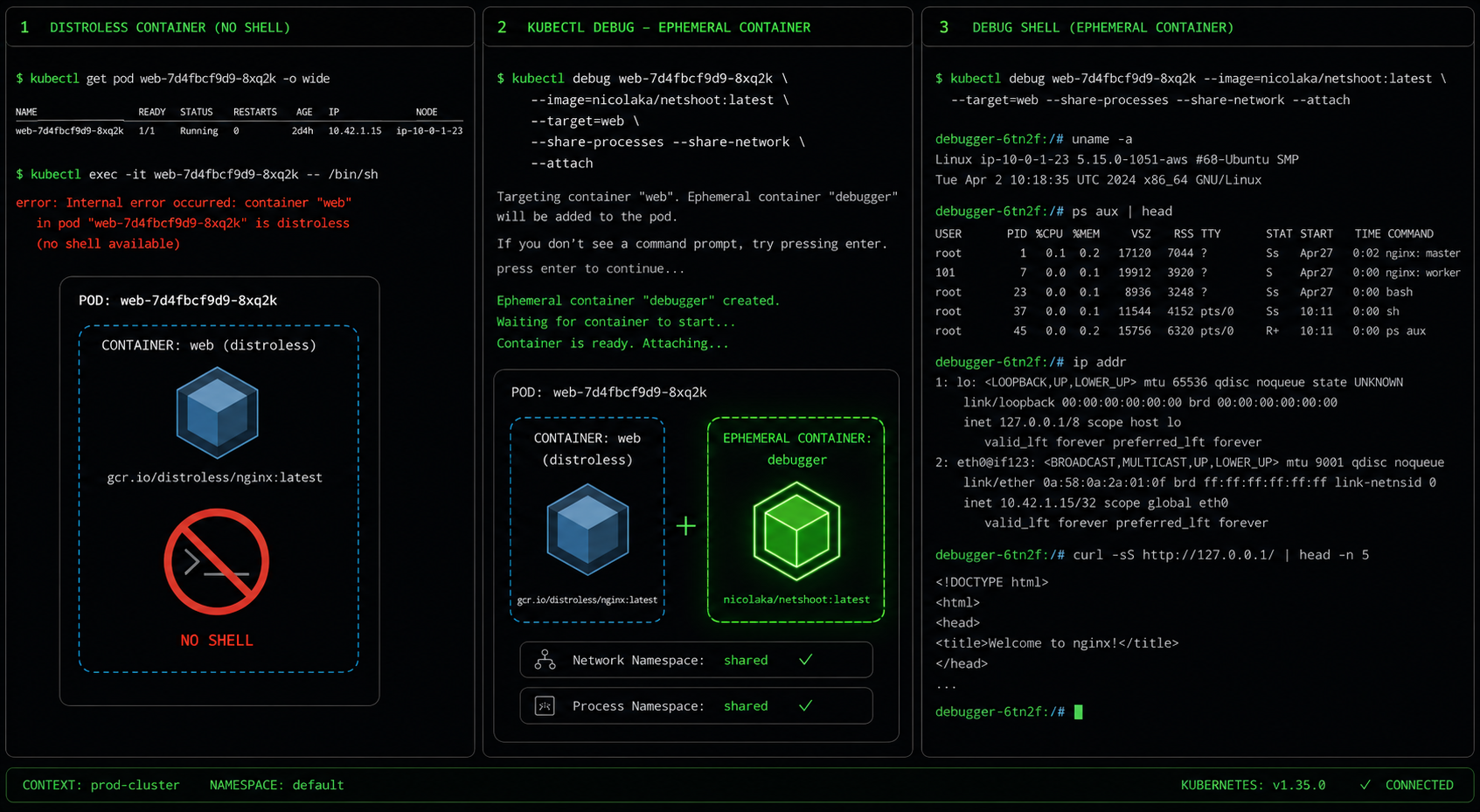Click the 'CONNECTED' status label
1480x812 pixels.
click(x=1419, y=785)
